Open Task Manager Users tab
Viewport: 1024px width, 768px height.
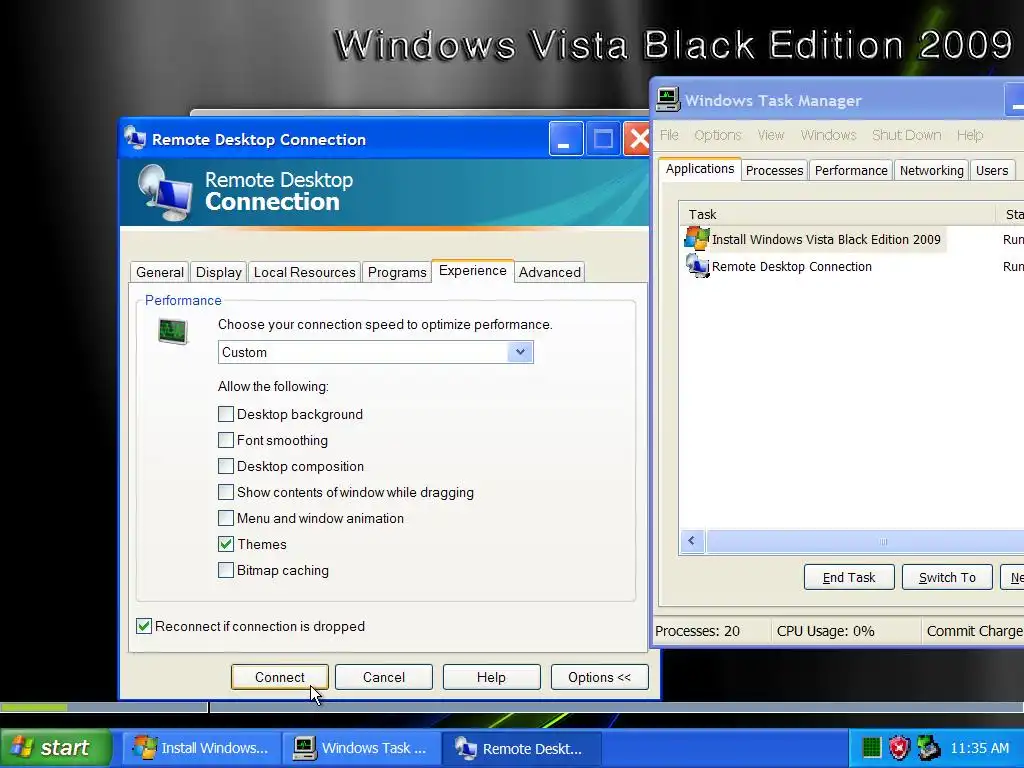(991, 170)
